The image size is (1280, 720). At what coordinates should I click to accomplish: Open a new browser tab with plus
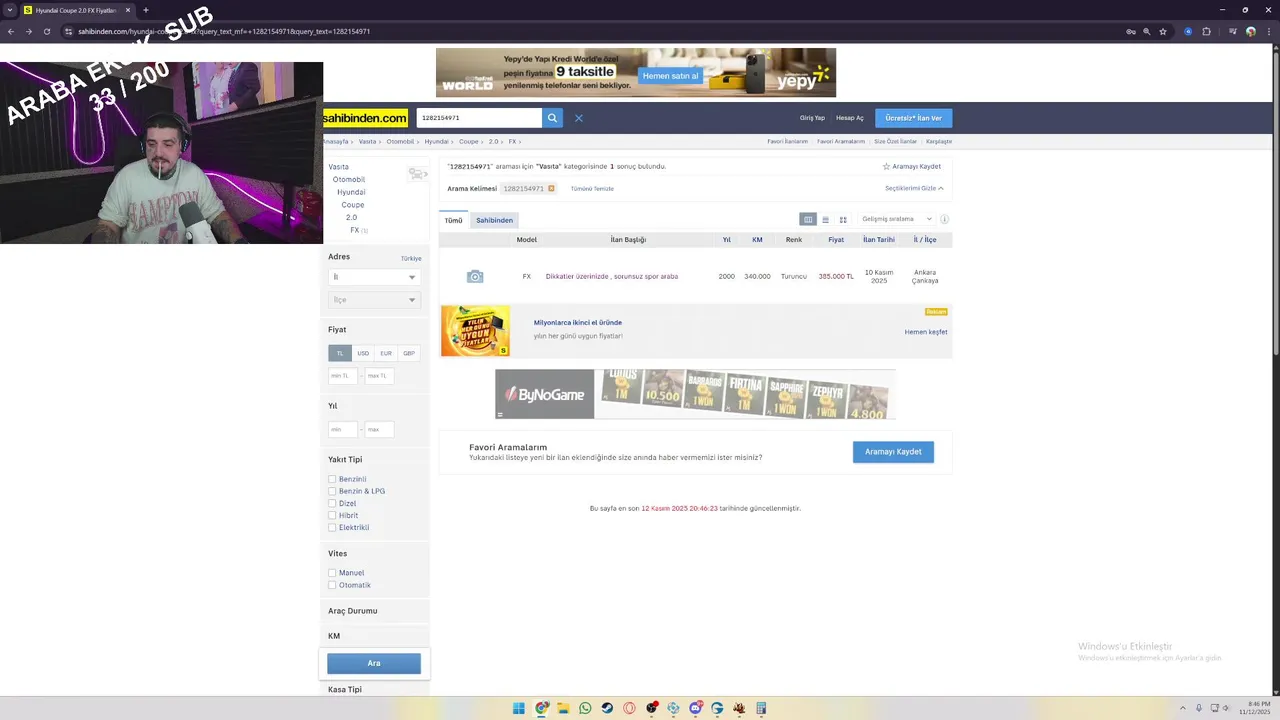(146, 10)
